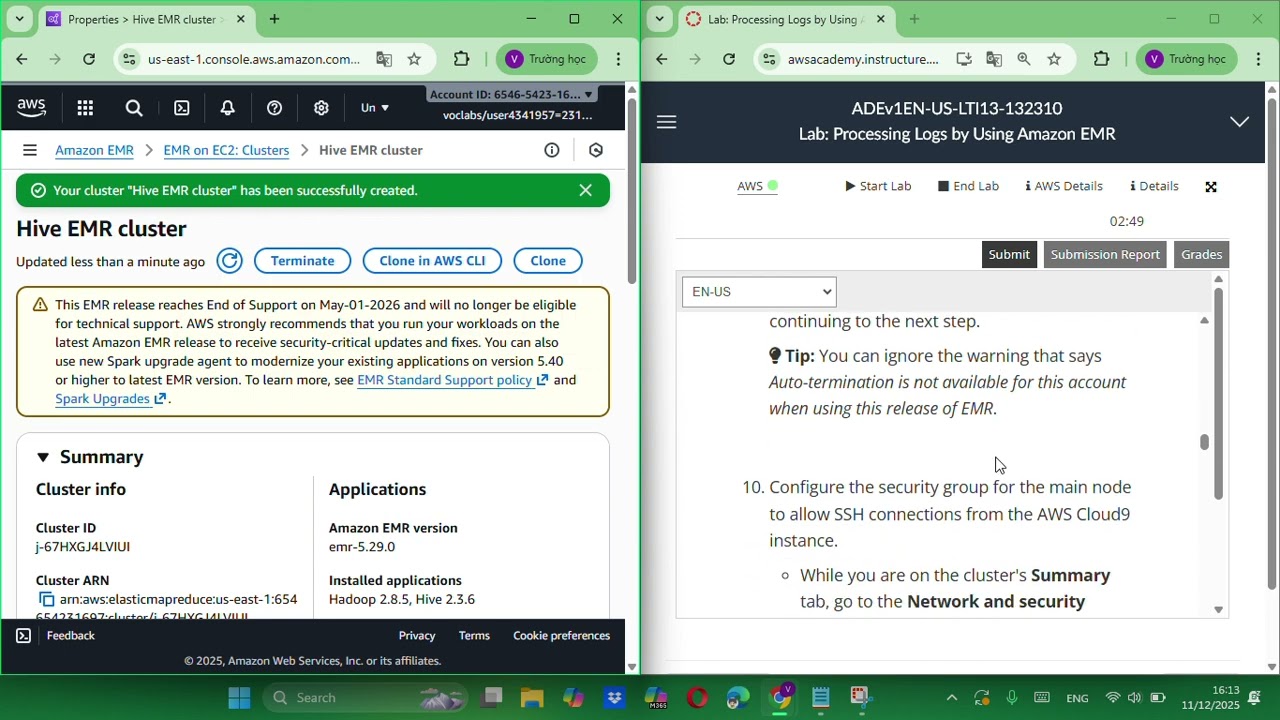The width and height of the screenshot is (1280, 720).
Task: Open Spark Upgrades link
Action: pos(110,399)
